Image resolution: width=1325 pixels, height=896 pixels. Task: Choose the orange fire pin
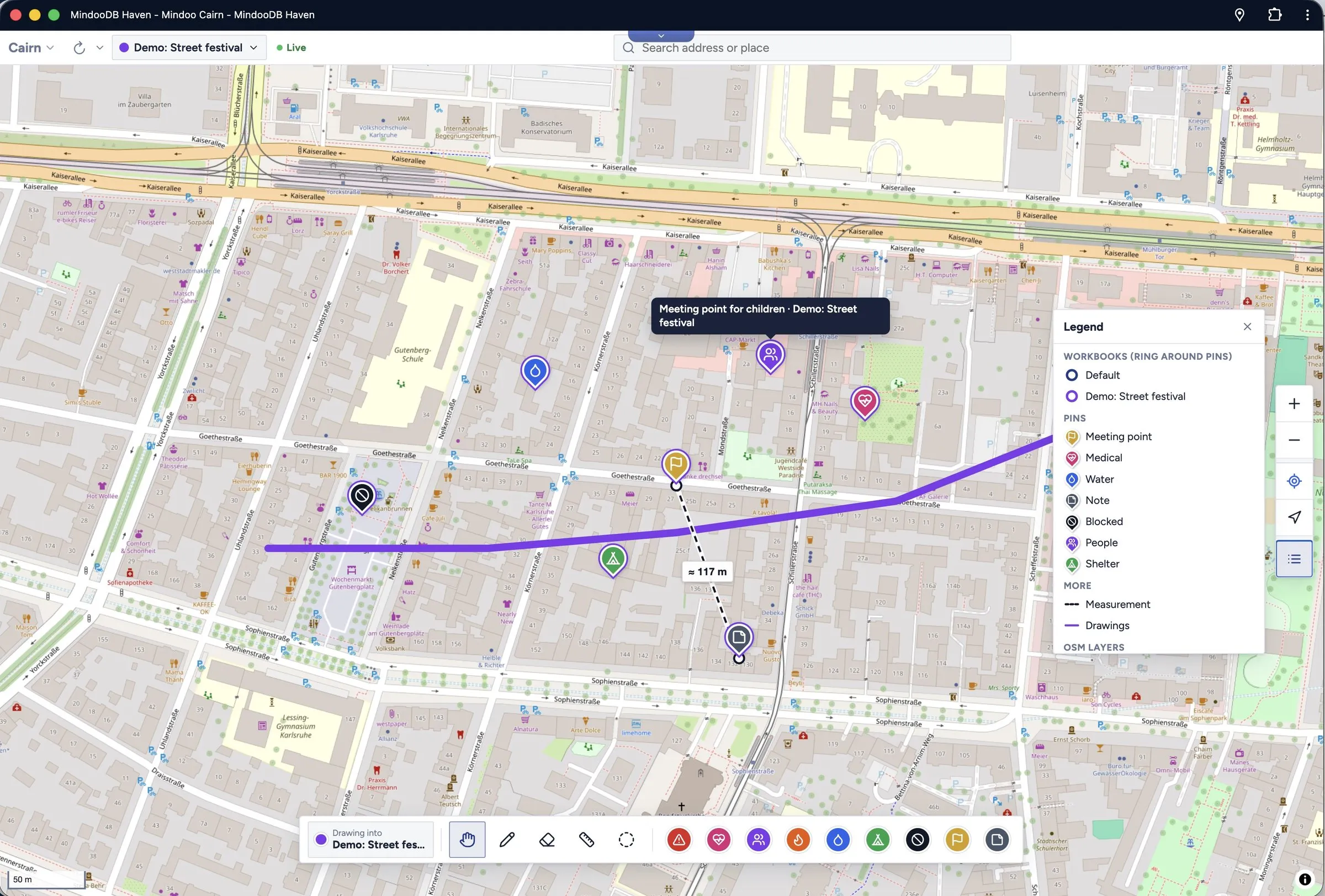[x=798, y=839]
